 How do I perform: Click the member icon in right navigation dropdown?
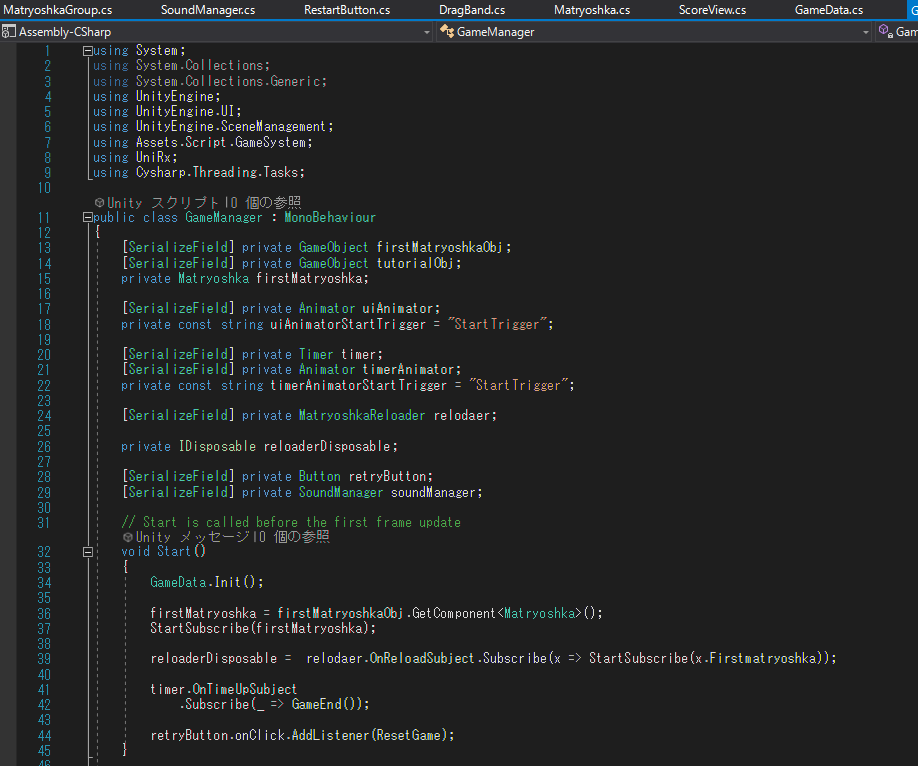pyautogui.click(x=886, y=31)
